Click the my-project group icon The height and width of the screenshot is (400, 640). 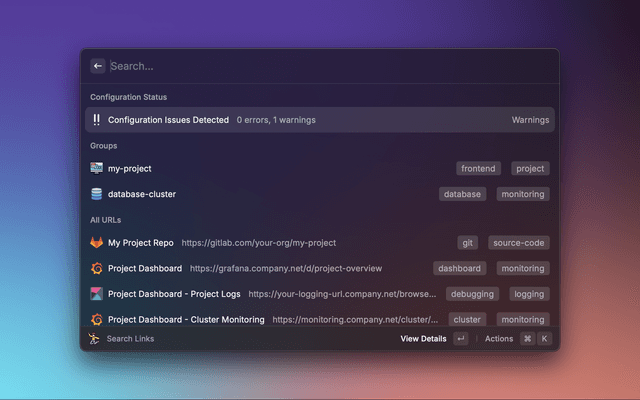96,169
